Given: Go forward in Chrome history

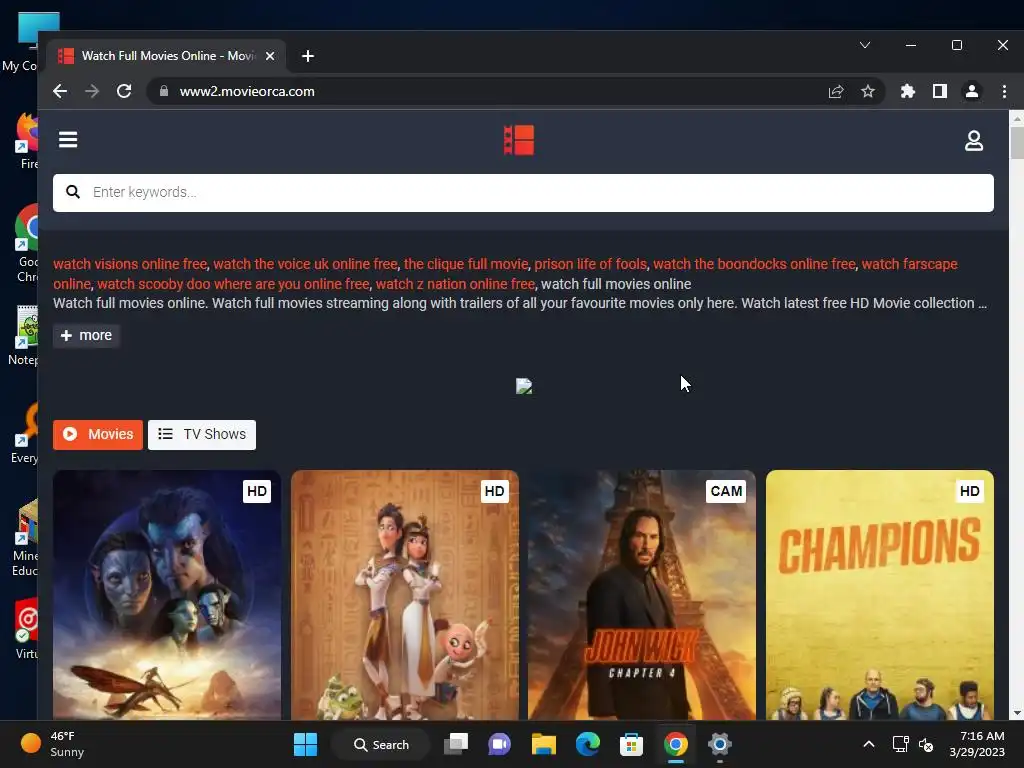Looking at the screenshot, I should 92,91.
